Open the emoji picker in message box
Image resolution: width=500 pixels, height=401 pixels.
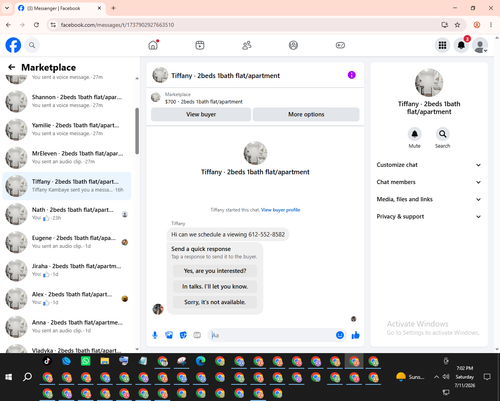coord(340,335)
